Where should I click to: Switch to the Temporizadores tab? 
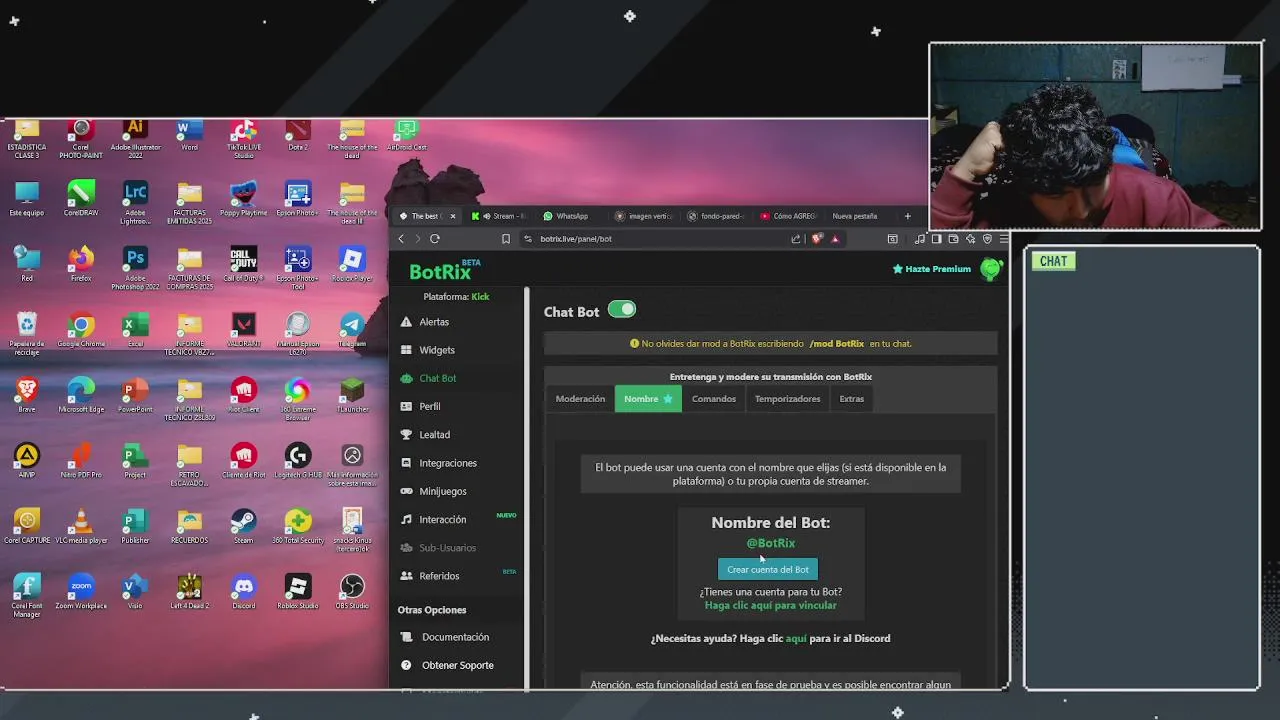point(787,399)
